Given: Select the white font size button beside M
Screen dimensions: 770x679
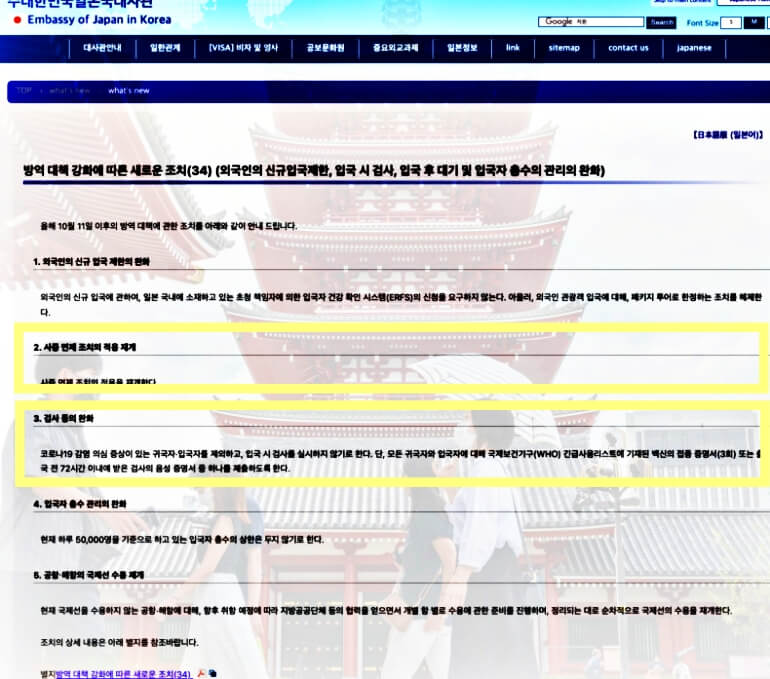Looking at the screenshot, I should pyautogui.click(x=731, y=23).
